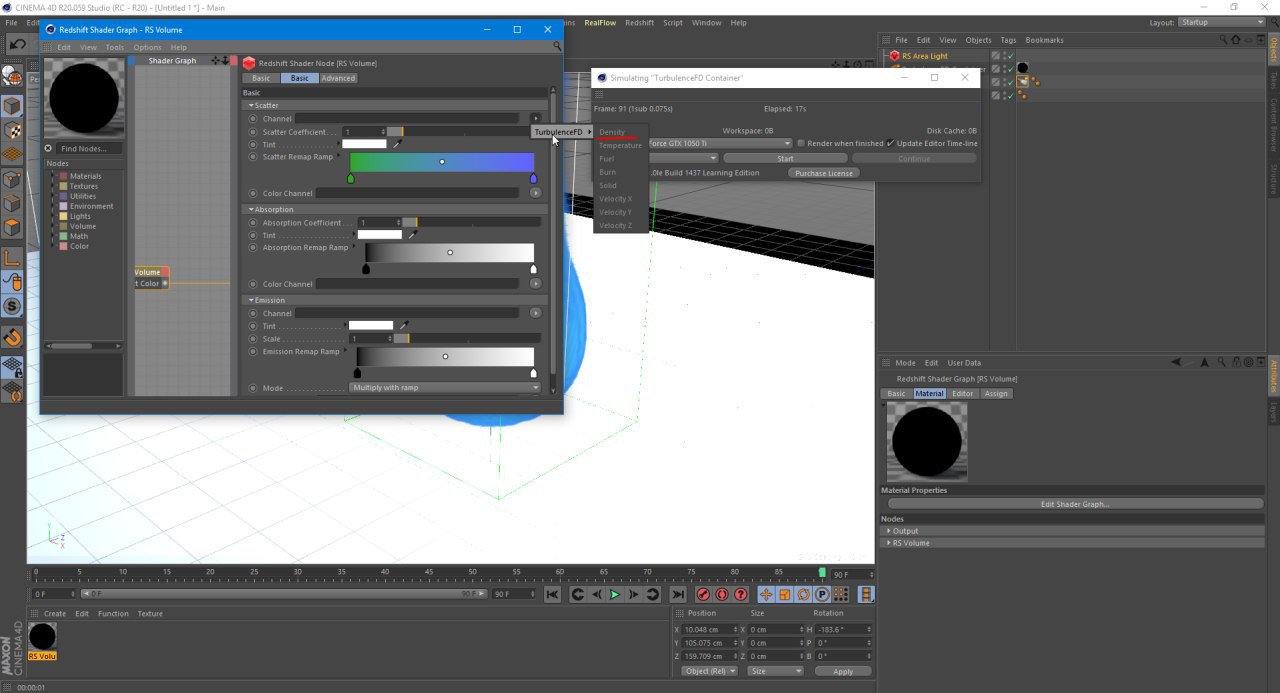
Task: Toggle the Absorption Coefficient animation dot
Action: [x=253, y=223]
